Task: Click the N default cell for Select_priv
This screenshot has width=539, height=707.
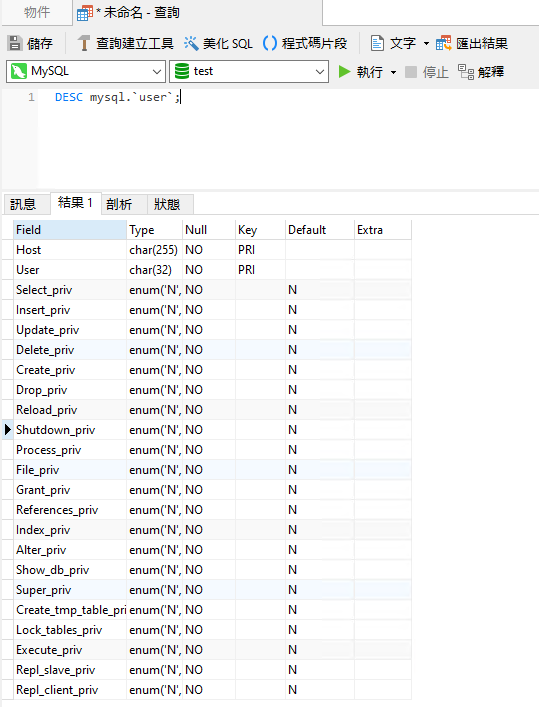Action: click(320, 290)
